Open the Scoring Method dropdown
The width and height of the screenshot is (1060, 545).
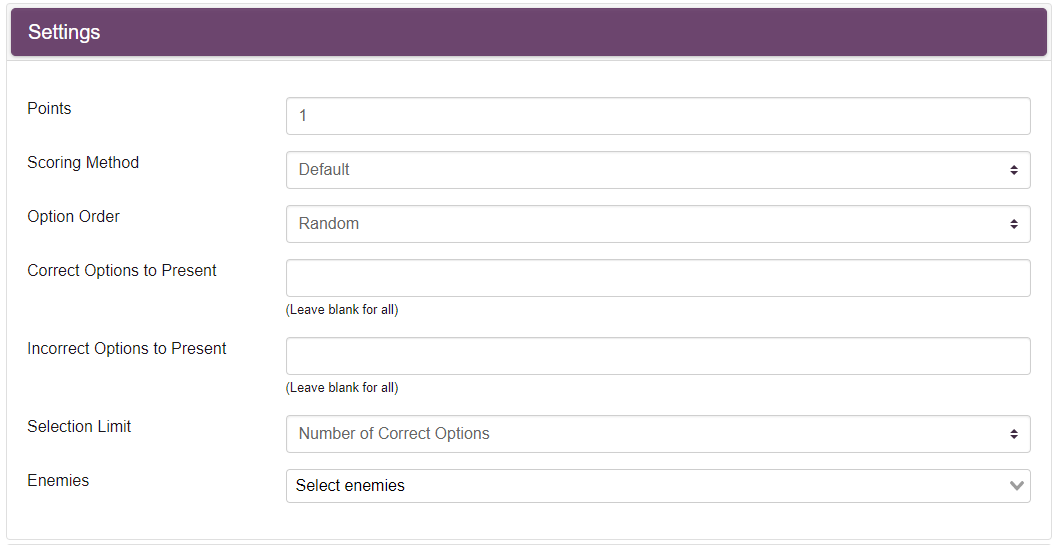coord(658,170)
